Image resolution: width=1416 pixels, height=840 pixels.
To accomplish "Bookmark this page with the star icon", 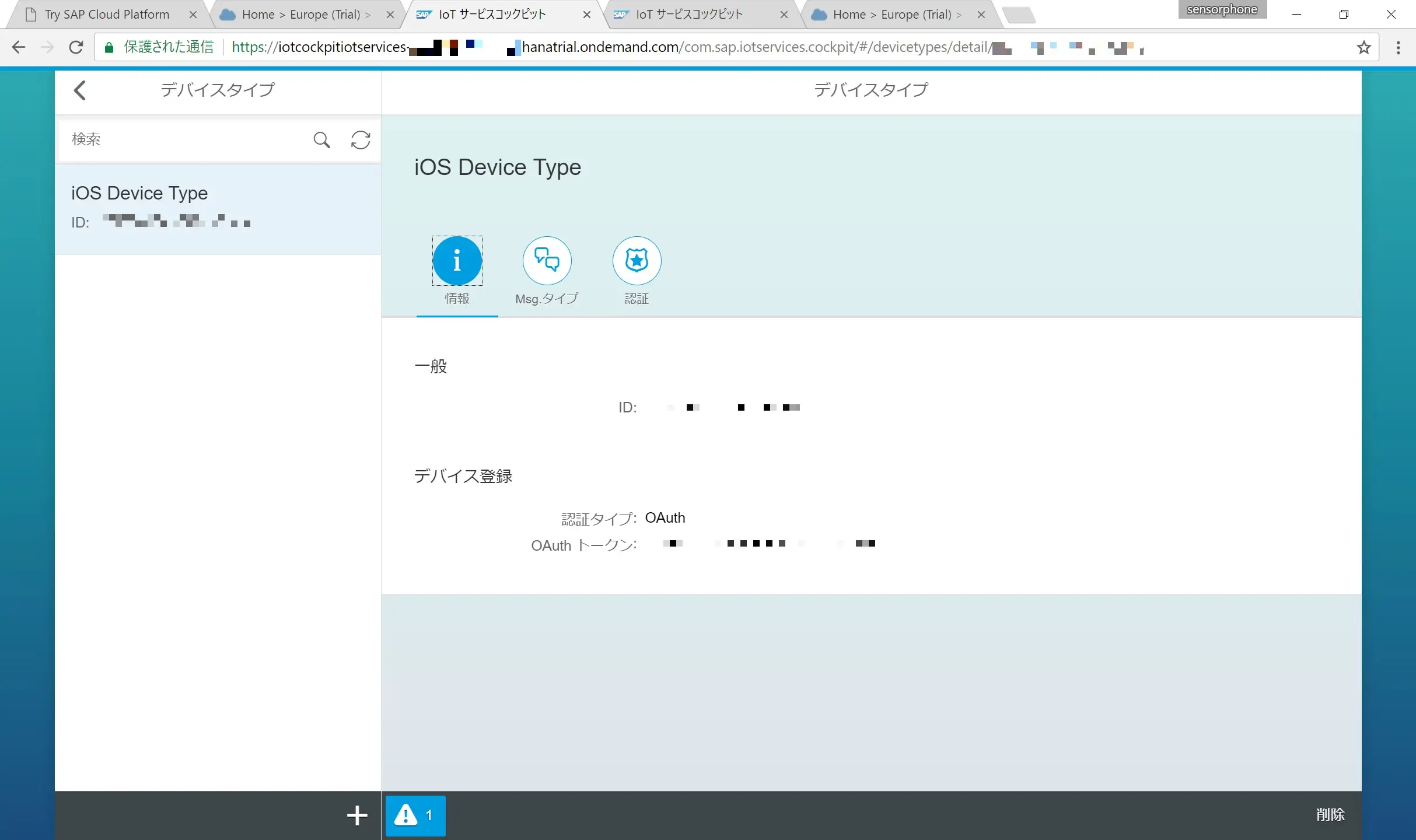I will point(1364,47).
